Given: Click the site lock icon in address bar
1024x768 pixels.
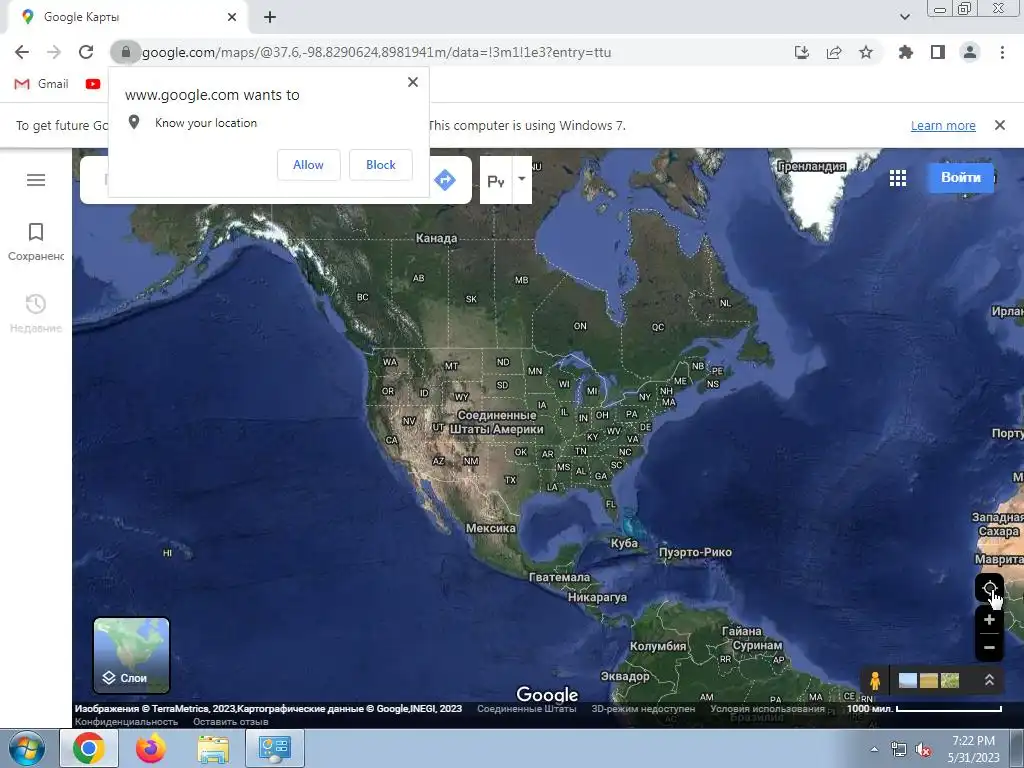Looking at the screenshot, I should (125, 52).
